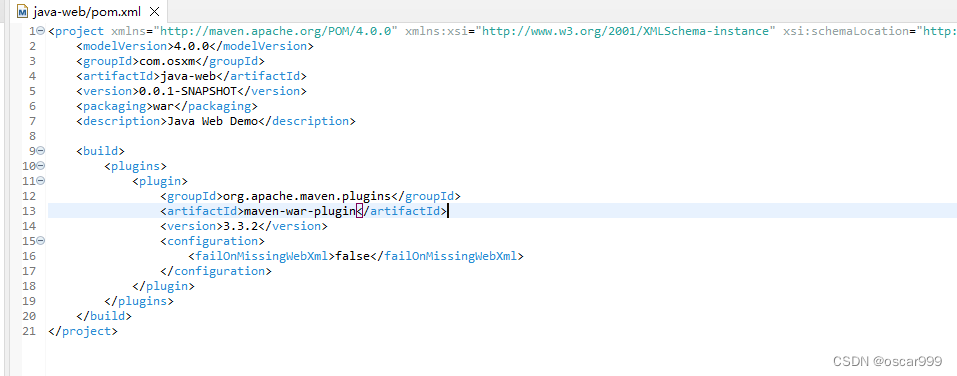Click line number 8 in the gutter
The image size is (957, 376).
(32, 136)
